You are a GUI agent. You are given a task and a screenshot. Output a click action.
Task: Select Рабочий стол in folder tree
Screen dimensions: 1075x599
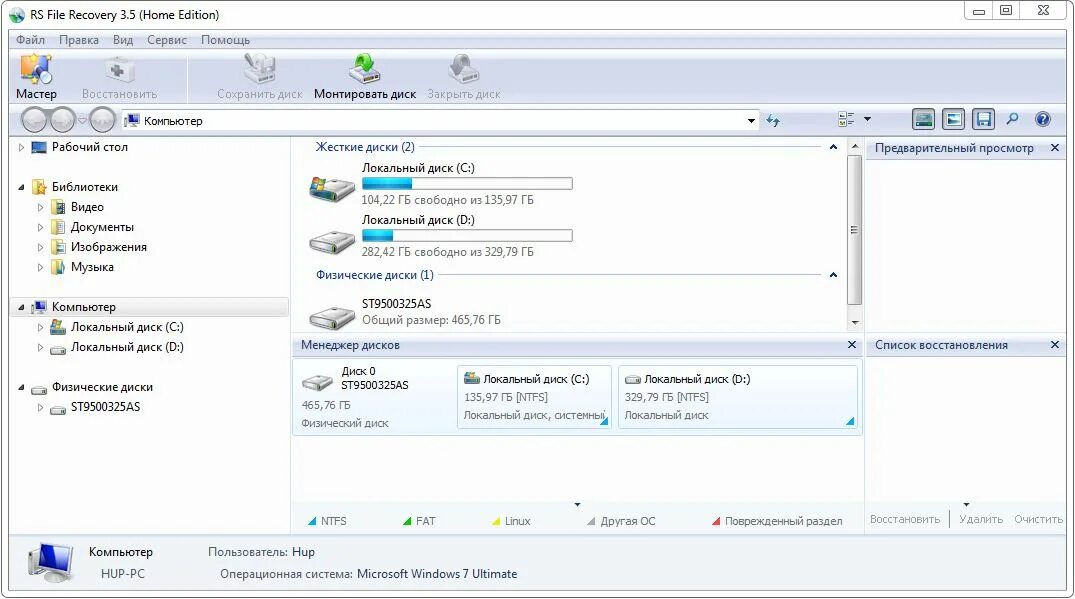pos(89,147)
